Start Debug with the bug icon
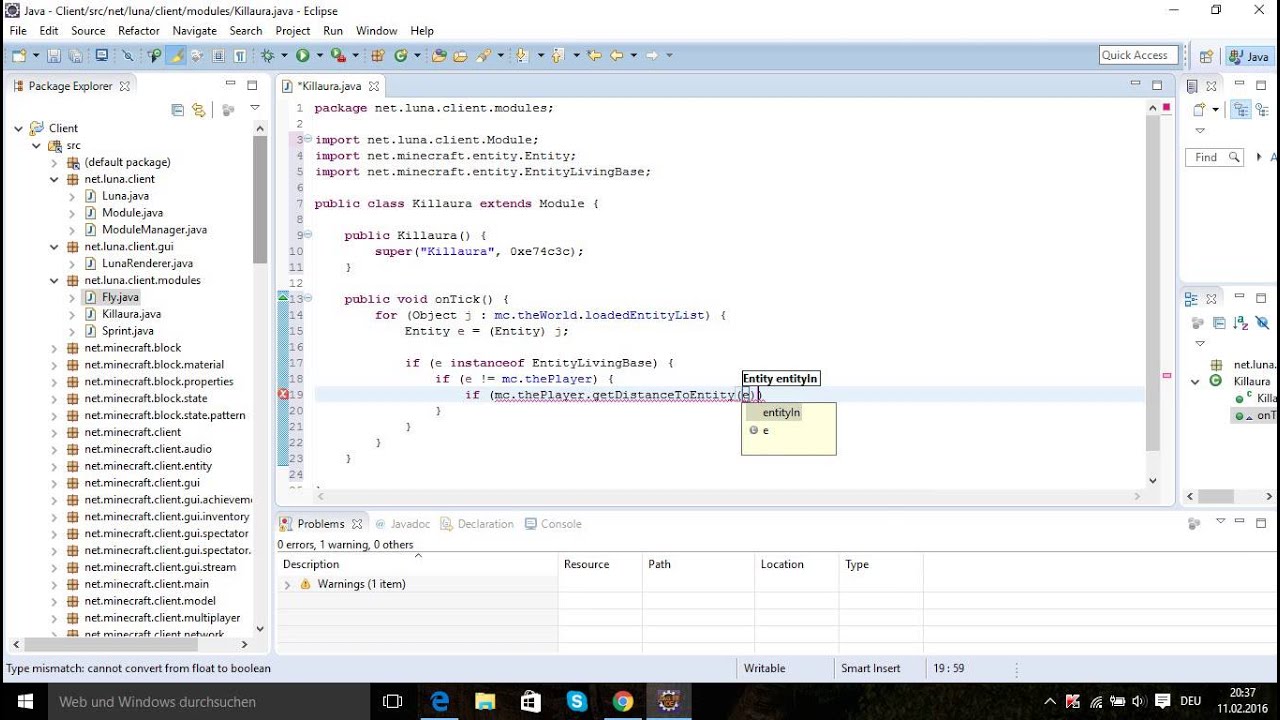 click(267, 56)
